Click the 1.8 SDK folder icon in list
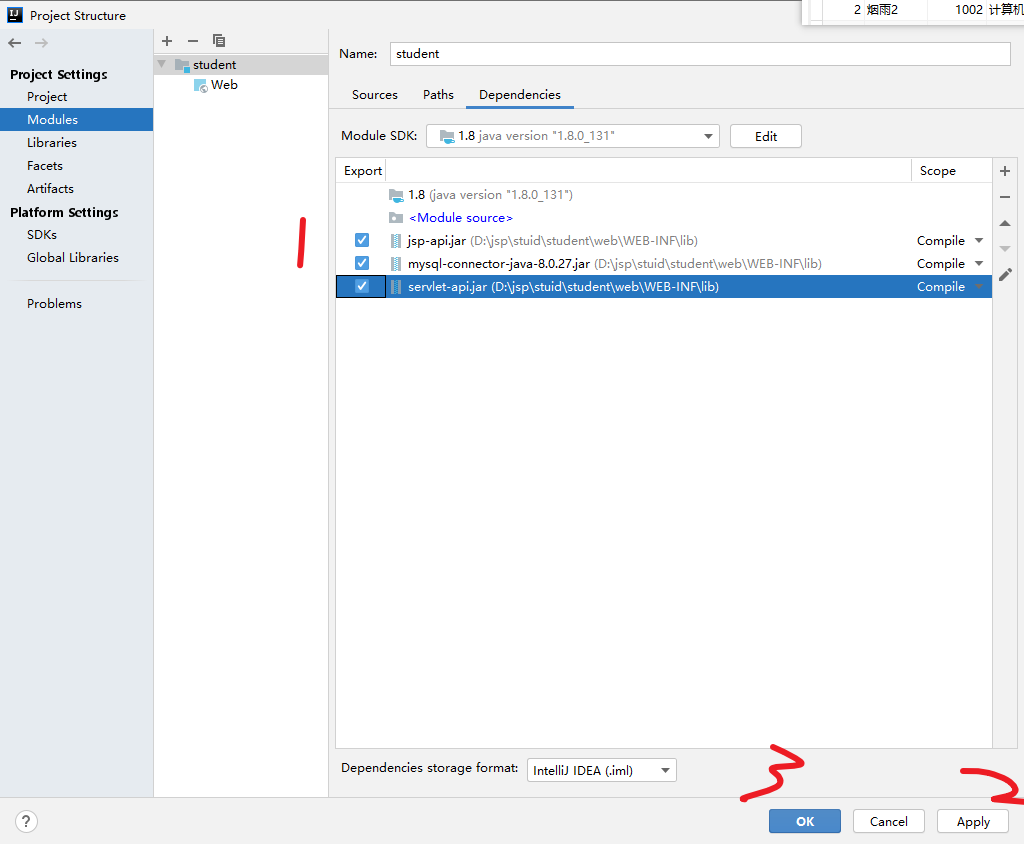This screenshot has height=844, width=1024. (x=396, y=195)
